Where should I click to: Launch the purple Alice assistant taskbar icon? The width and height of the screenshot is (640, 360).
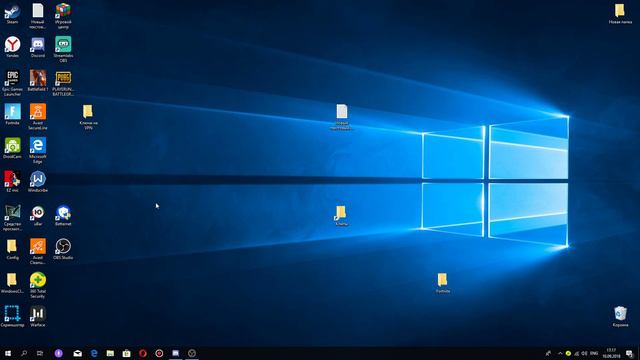pos(58,353)
